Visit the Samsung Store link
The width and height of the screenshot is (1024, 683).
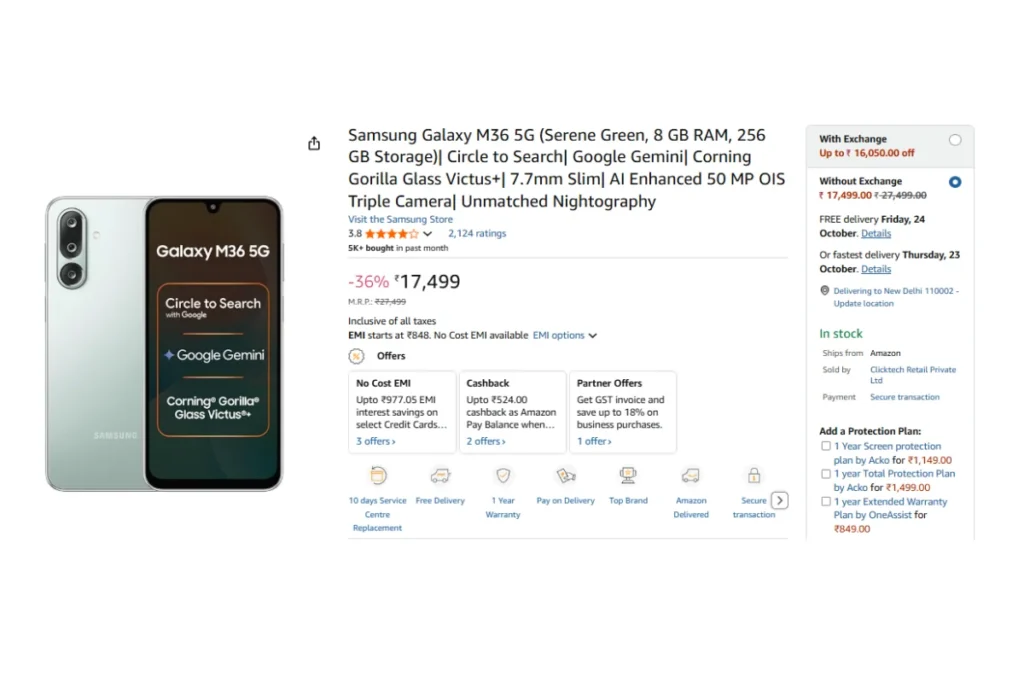tap(400, 219)
